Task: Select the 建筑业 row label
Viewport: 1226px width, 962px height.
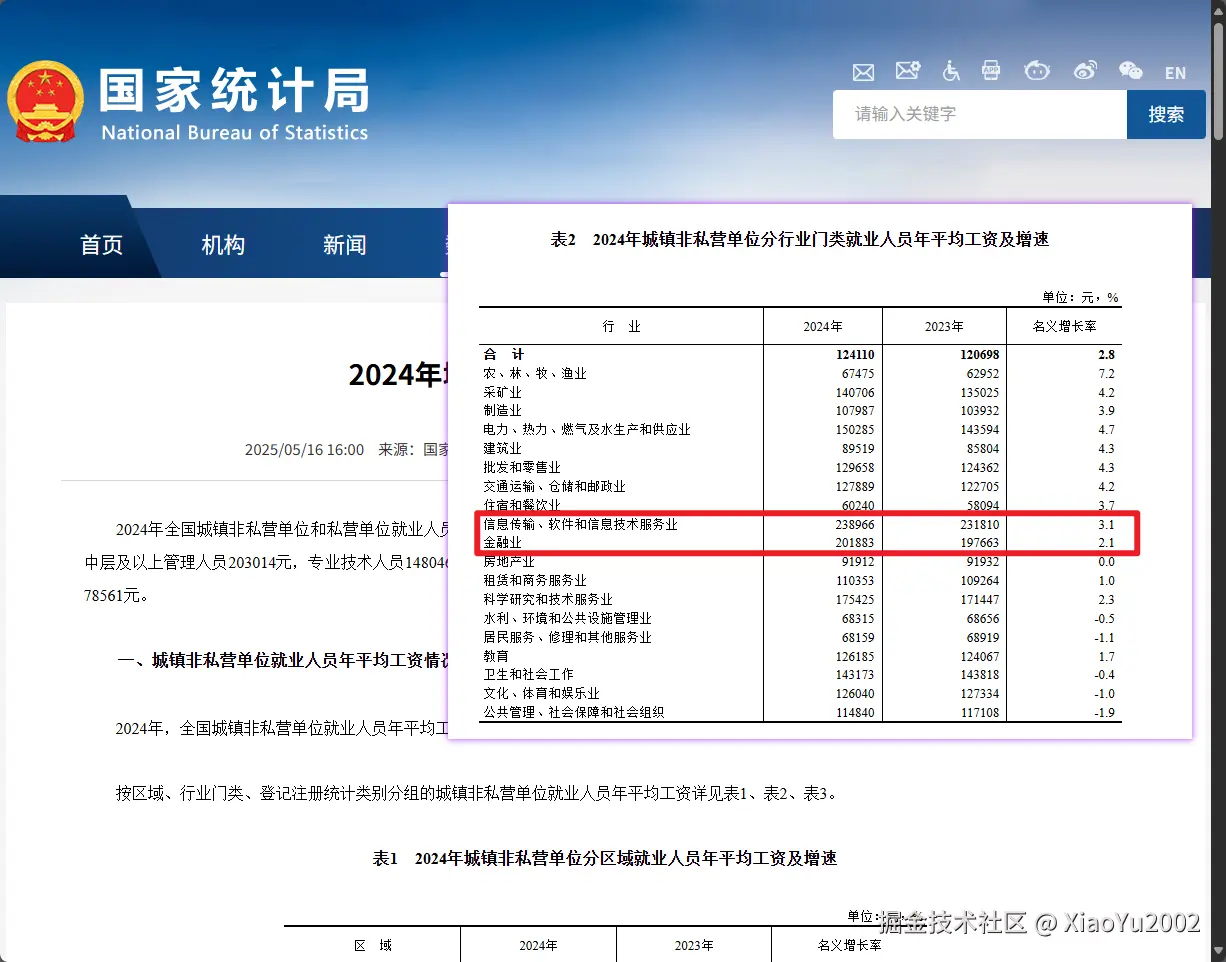Action: [x=502, y=449]
